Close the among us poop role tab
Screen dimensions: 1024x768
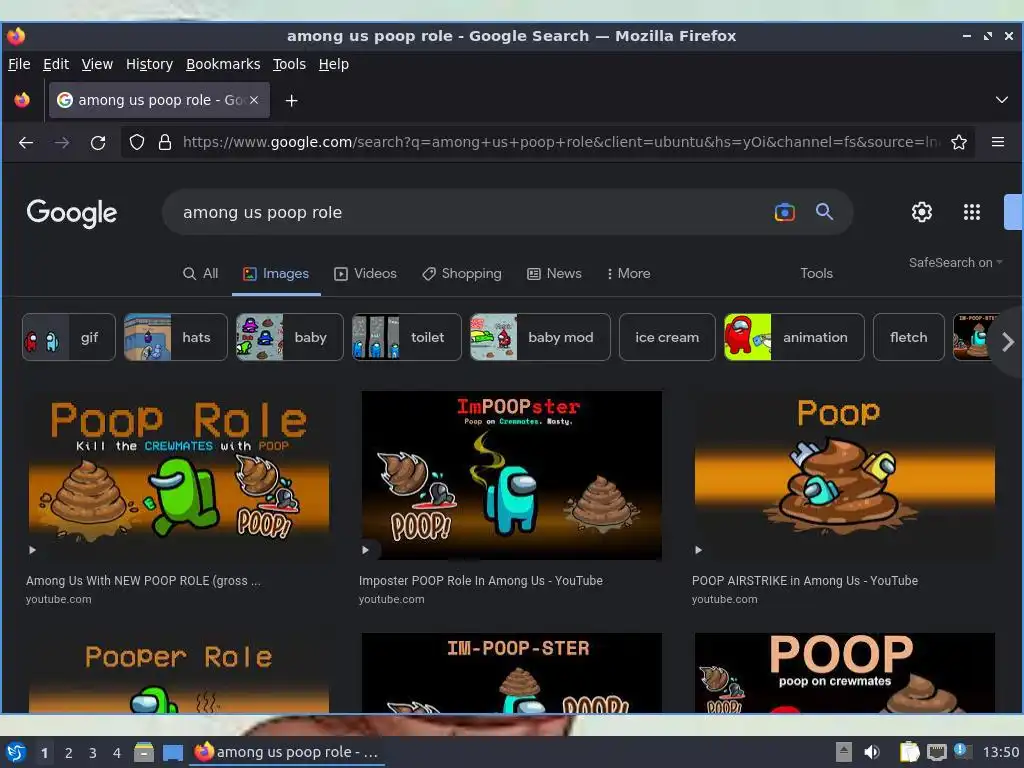(x=254, y=100)
